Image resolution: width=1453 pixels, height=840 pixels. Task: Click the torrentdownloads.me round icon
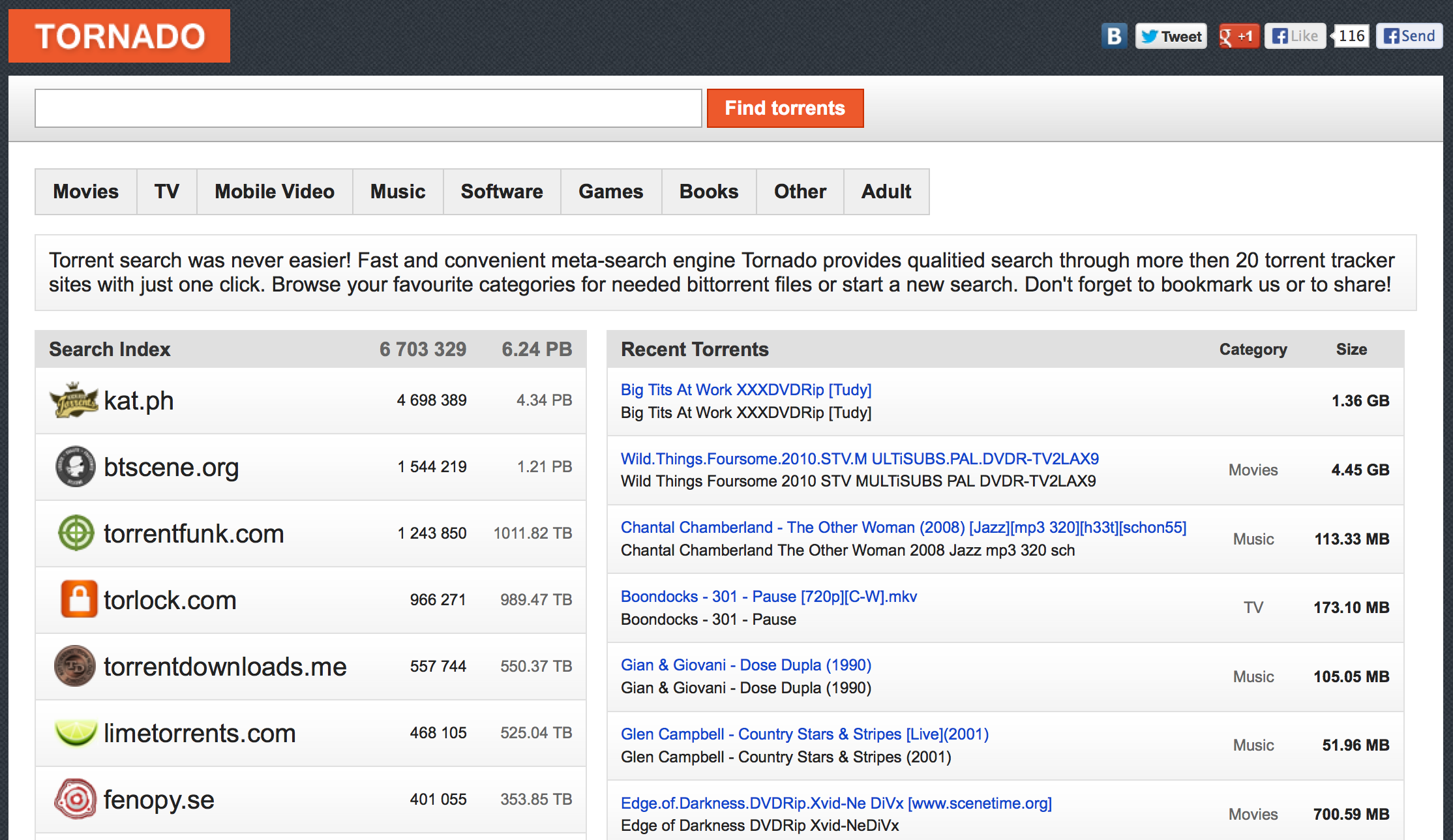[74, 666]
